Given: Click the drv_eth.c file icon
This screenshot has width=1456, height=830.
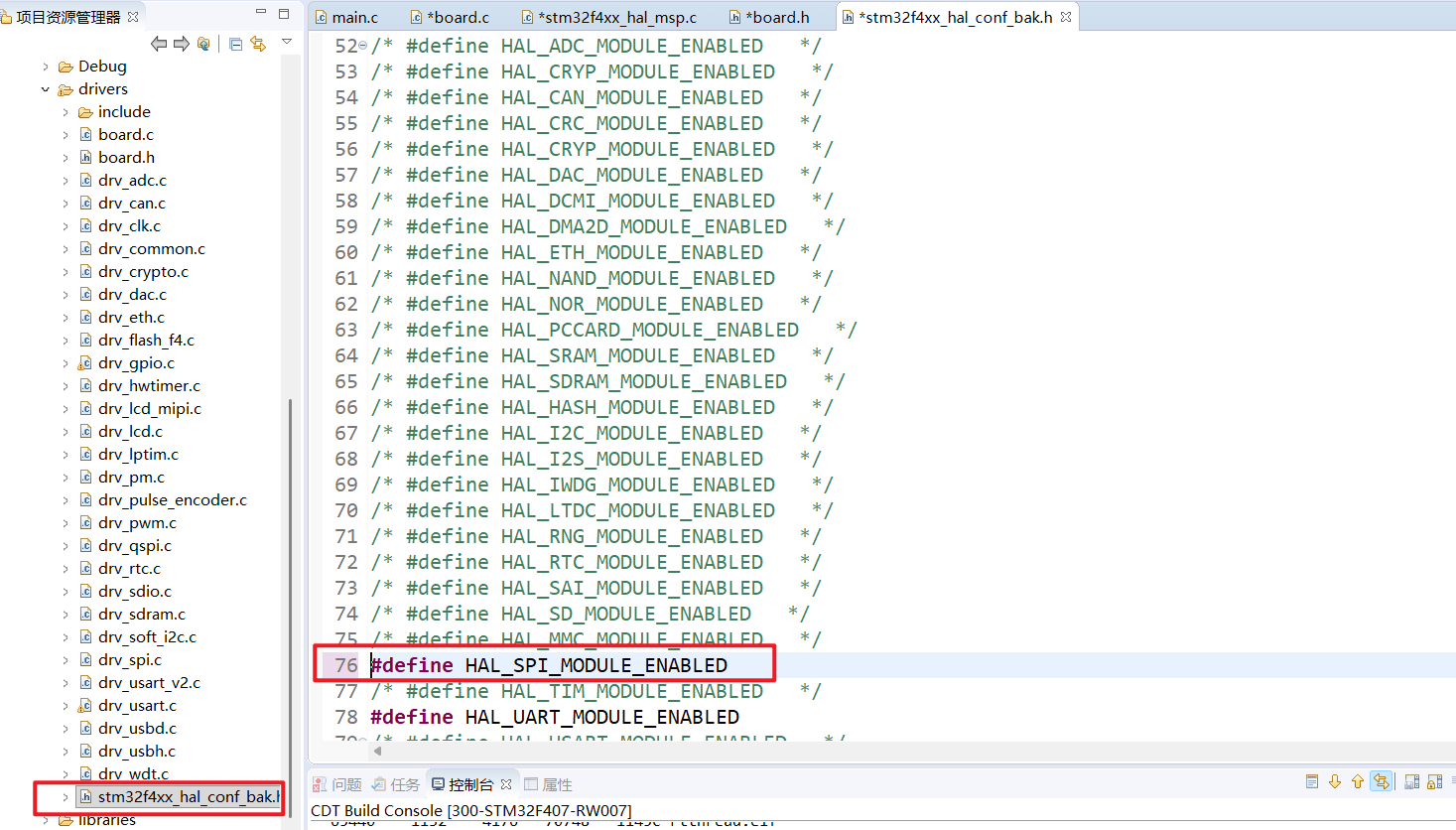Looking at the screenshot, I should tap(85, 318).
